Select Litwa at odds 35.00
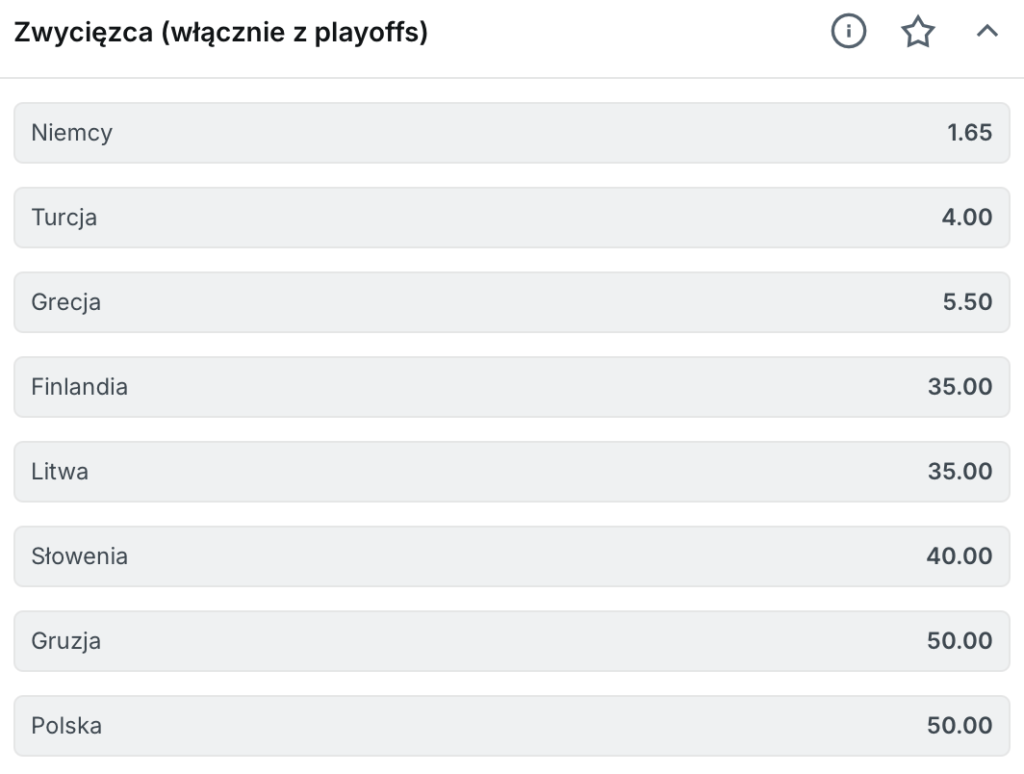Viewport: 1024px width, 774px height. pos(512,472)
